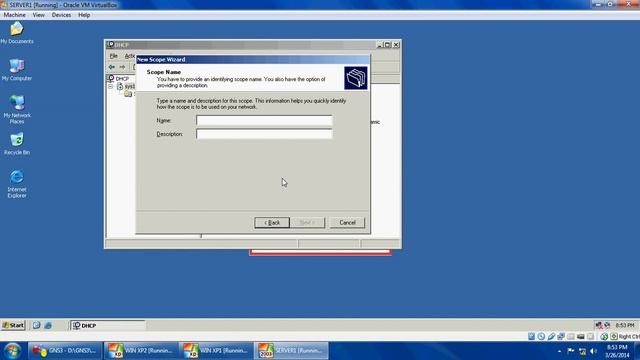Screen dimensions: 640x360
Task: Open the VirtualBox View menu
Action: point(39,15)
